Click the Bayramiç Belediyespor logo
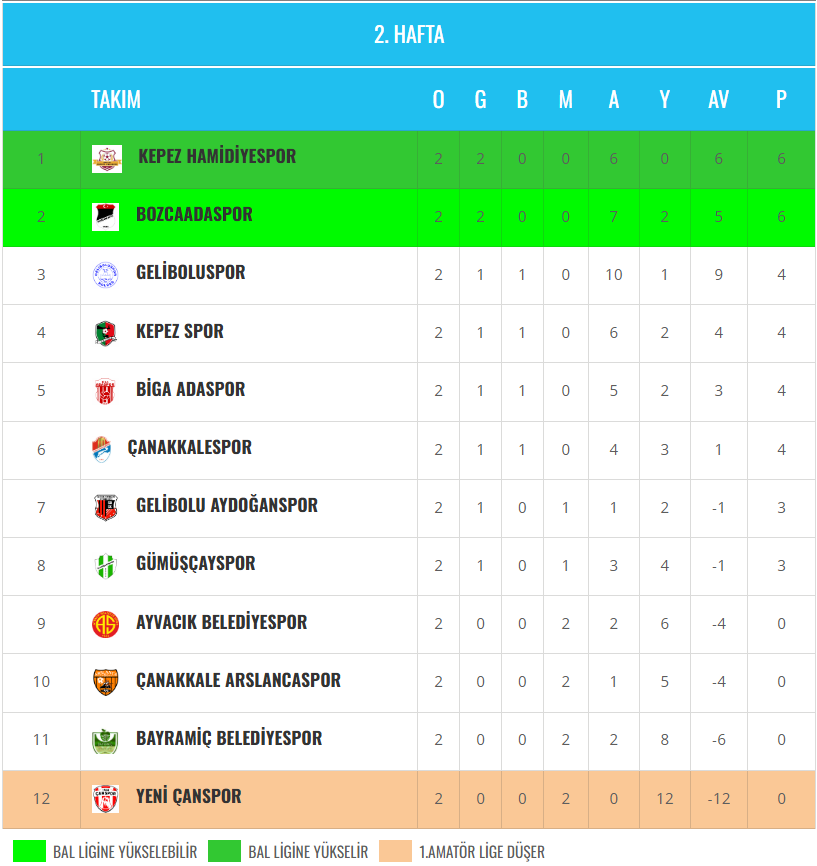 tap(105, 740)
